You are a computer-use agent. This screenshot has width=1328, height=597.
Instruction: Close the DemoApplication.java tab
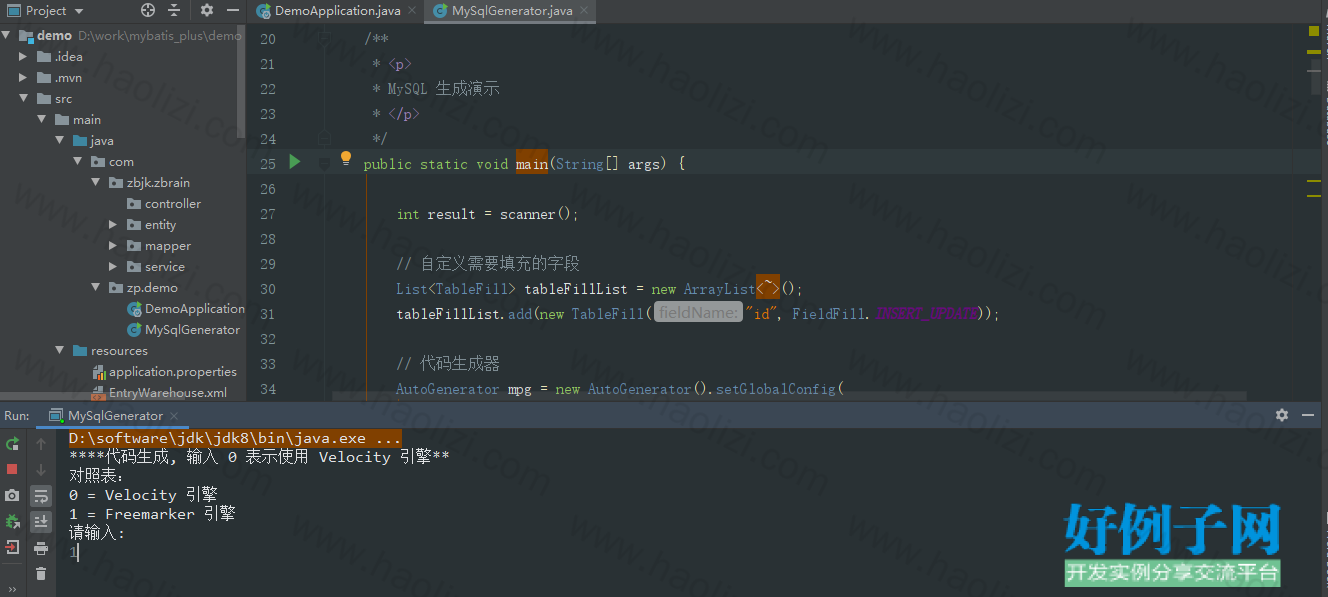tap(410, 11)
